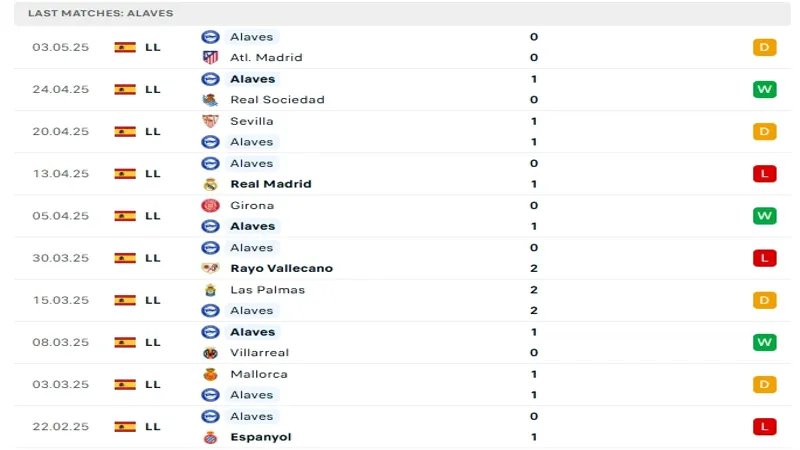Click the Girona club crest icon
This screenshot has height=450, width=800.
tap(210, 205)
